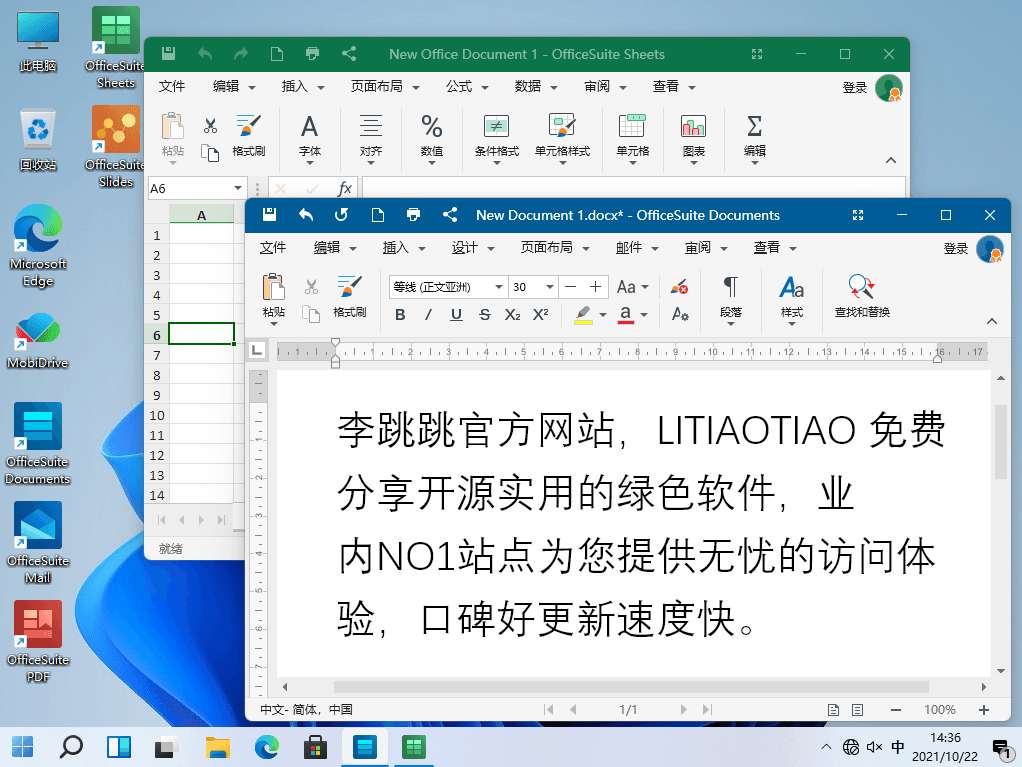
Task: Open the File menu in Documents
Action: (x=272, y=248)
